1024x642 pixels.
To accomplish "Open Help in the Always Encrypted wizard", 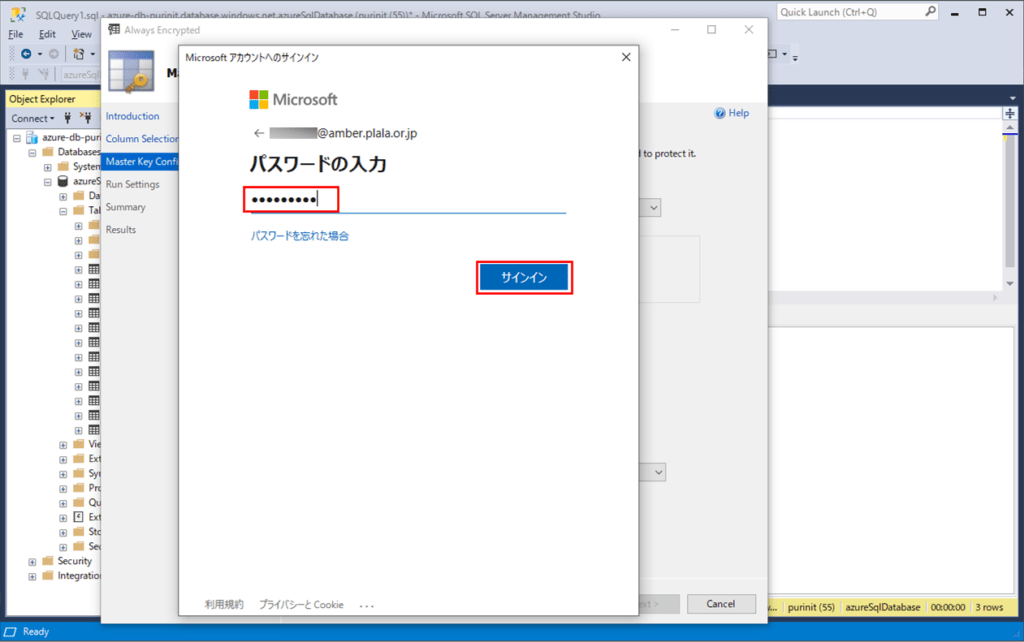I will click(731, 113).
